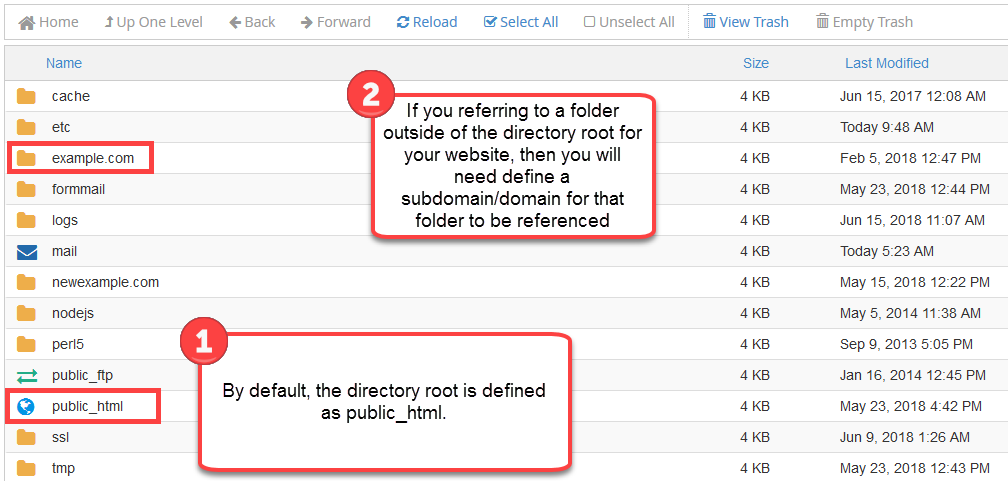Click the Home icon in toolbar

click(27, 22)
